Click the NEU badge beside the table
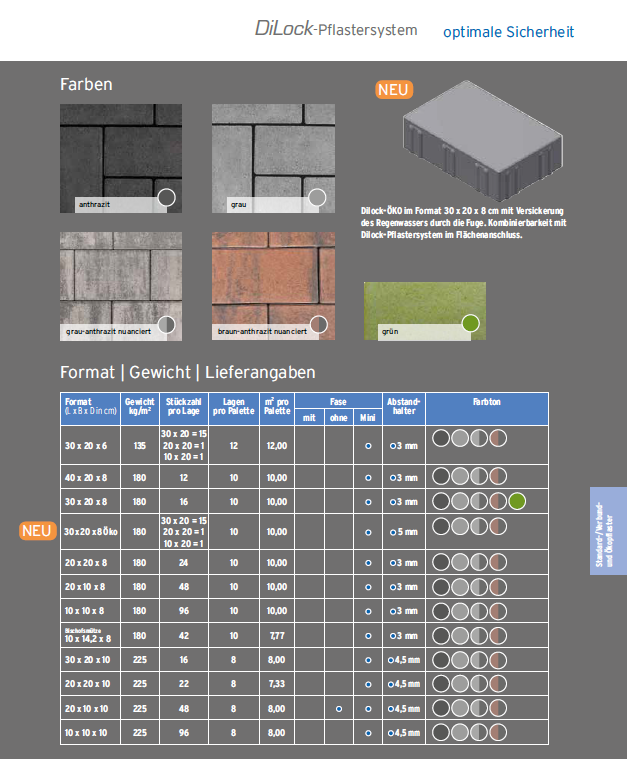Screen dimensions: 627x759 click(x=38, y=529)
